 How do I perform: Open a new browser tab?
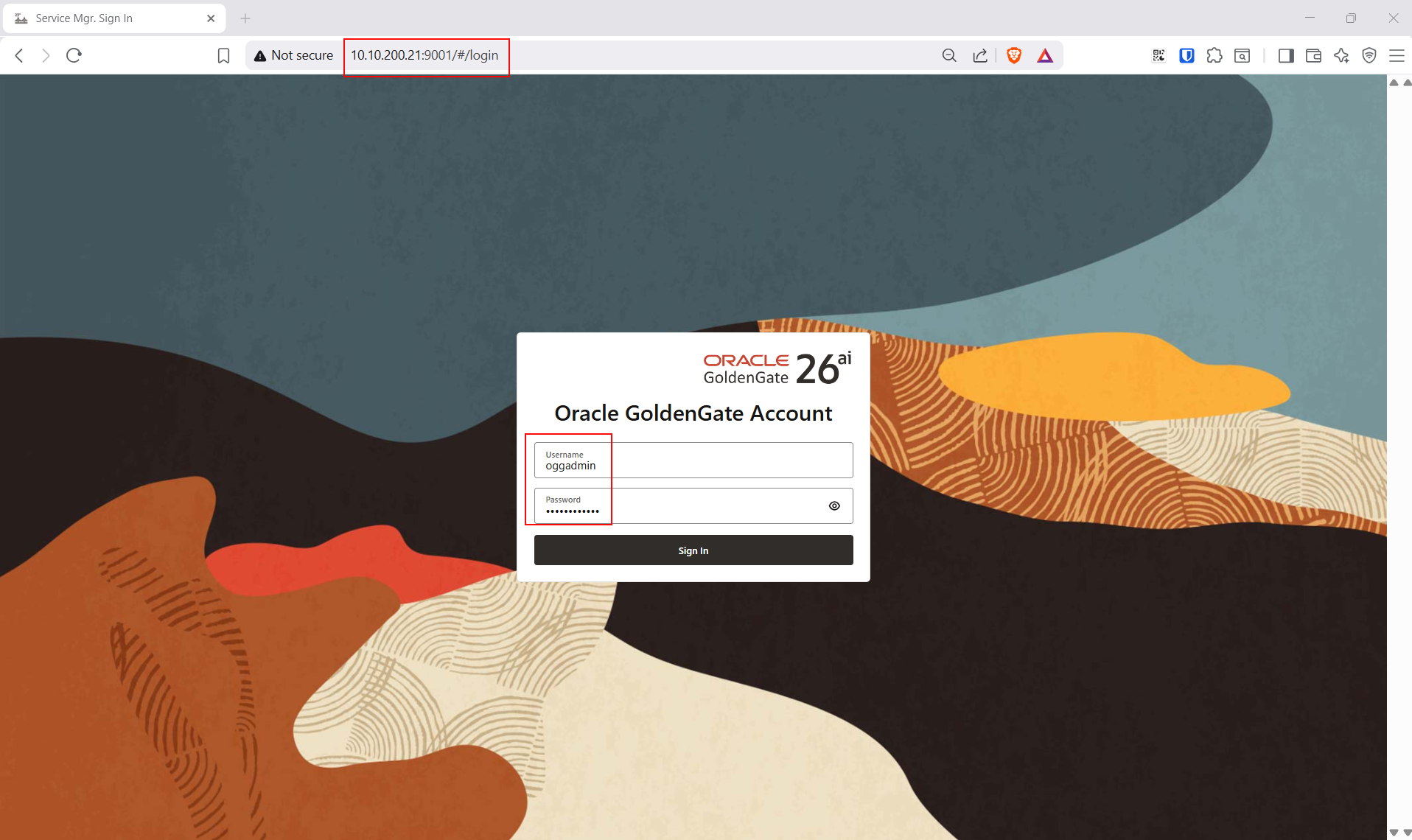245,18
